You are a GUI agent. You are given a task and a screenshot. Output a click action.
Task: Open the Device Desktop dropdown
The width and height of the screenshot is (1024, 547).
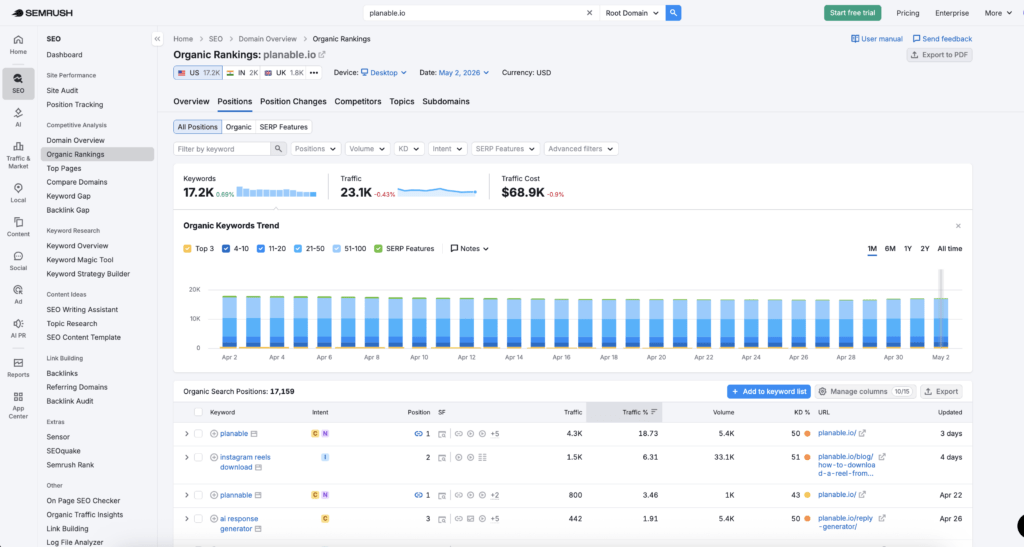pyautogui.click(x=384, y=72)
